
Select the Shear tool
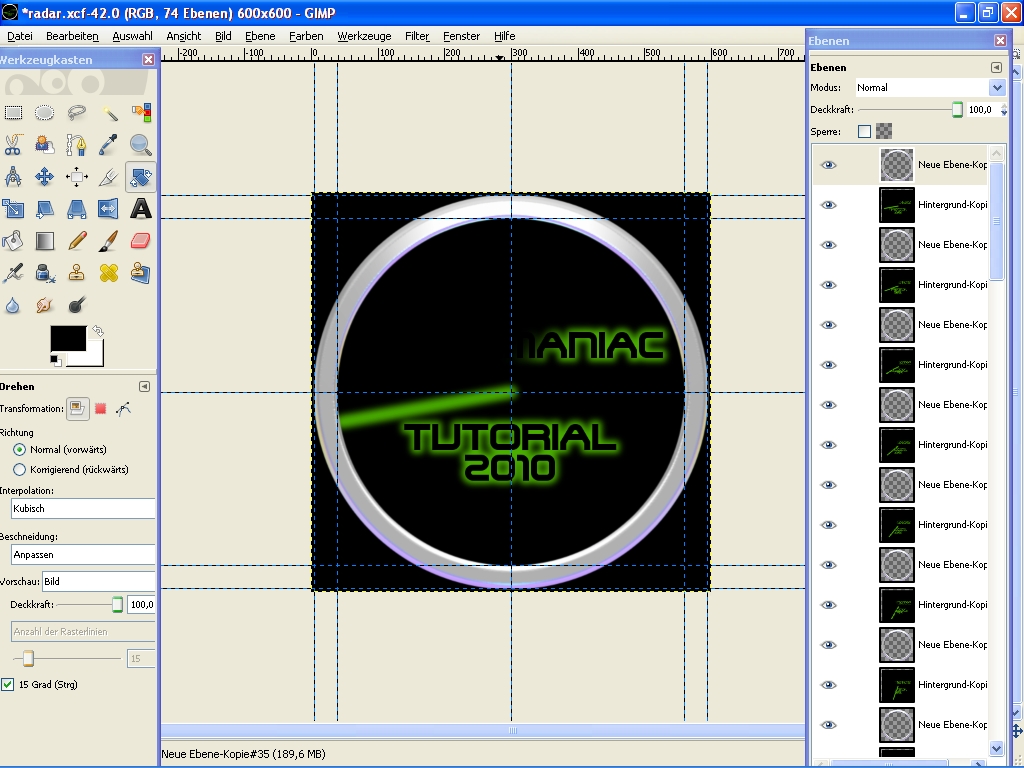[x=44, y=209]
